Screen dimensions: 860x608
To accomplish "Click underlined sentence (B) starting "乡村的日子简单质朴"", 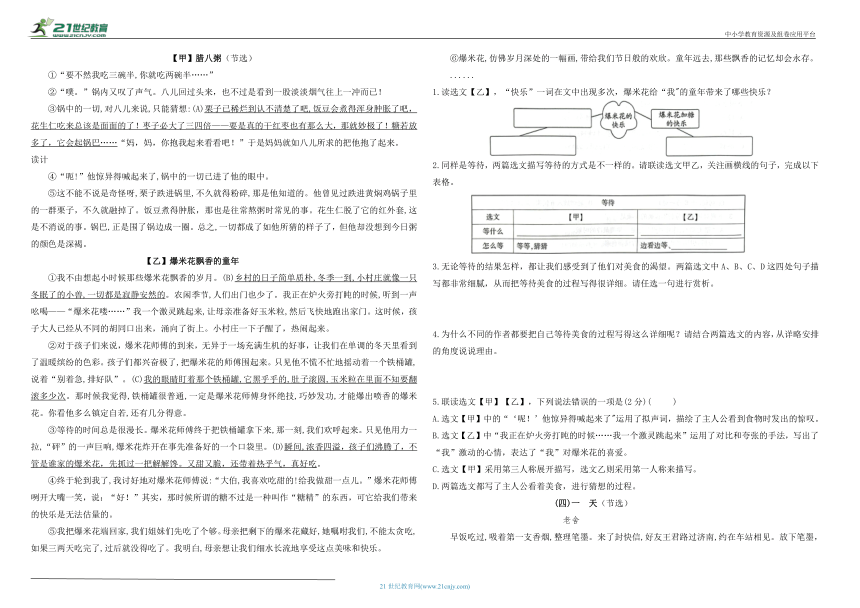I will 224,286.
